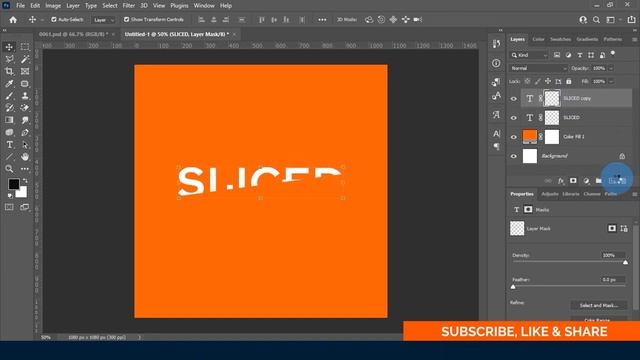Screen dimensions: 640x360
Task: Swap foreground and background colors
Action: click(x=25, y=180)
